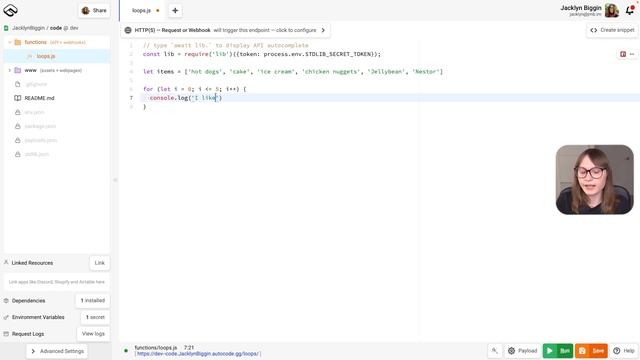Click the green status dot in bottom bar
The width and height of the screenshot is (640, 360).
coord(126,351)
